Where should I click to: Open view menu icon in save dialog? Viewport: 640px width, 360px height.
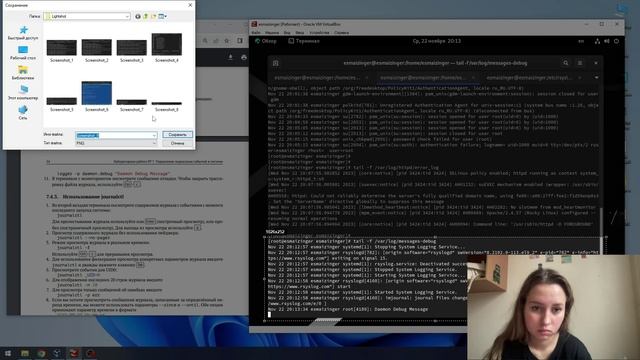click(162, 16)
